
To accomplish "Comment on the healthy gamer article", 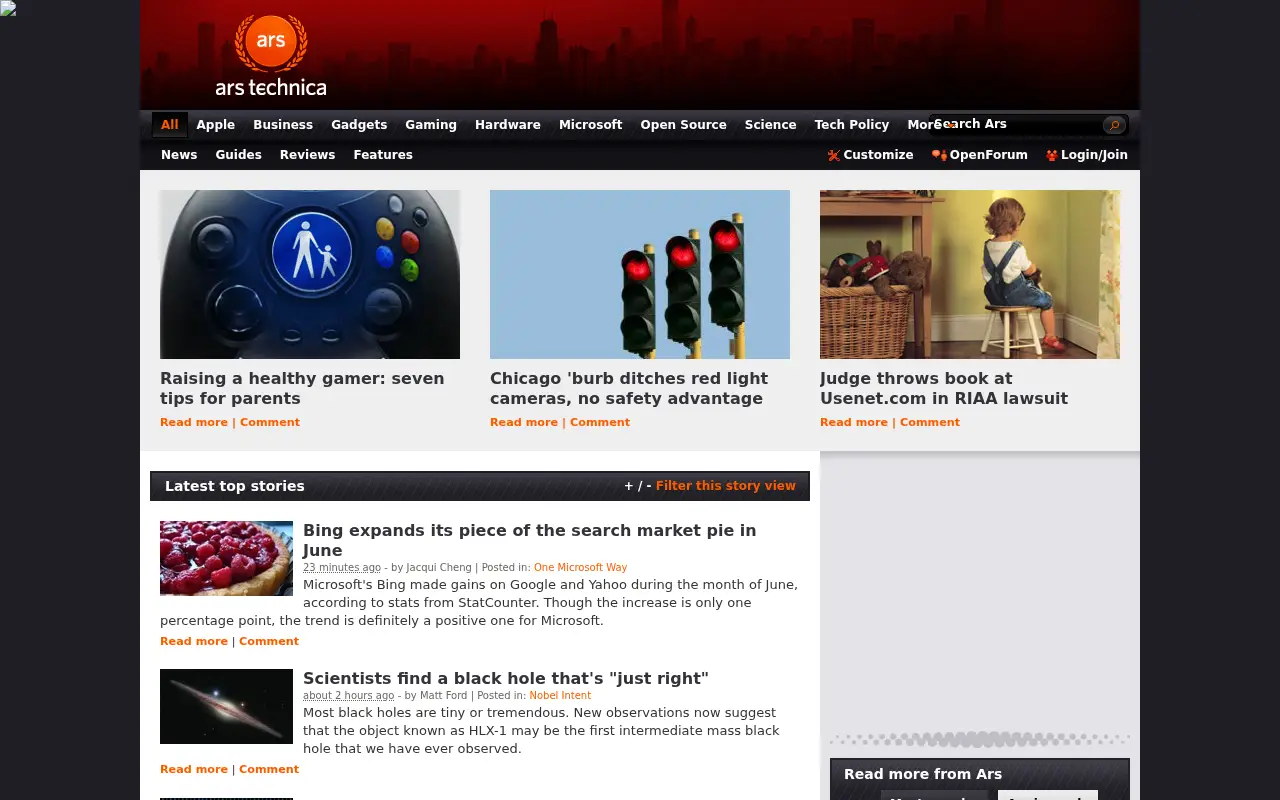I will [x=270, y=422].
